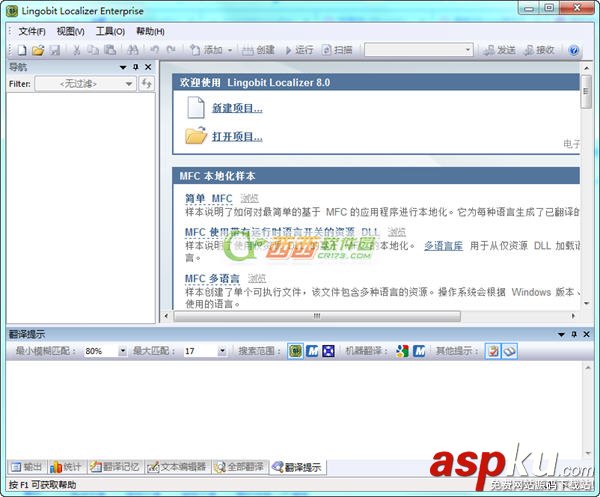The image size is (600, 497).
Task: Switch to the 翻译提示 tab
Action: [297, 467]
